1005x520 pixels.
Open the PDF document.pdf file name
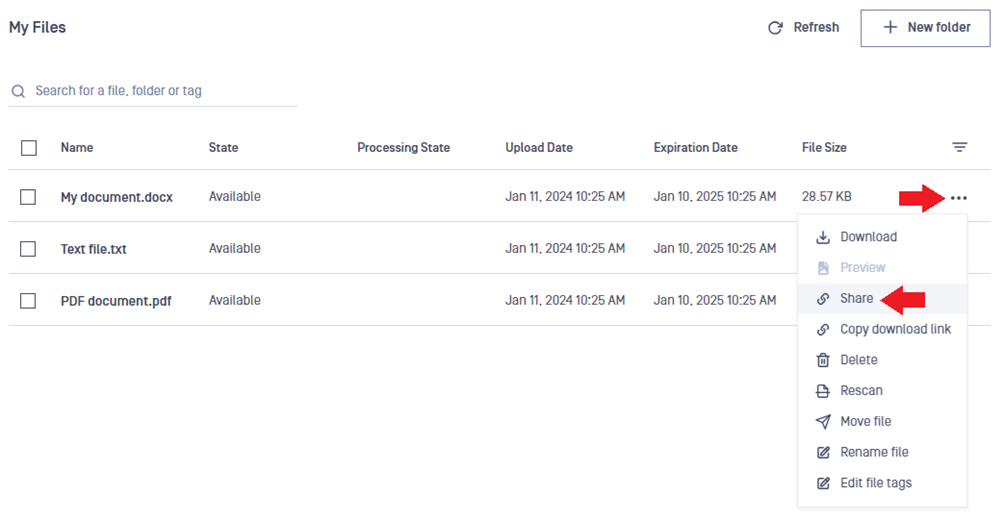coord(116,301)
